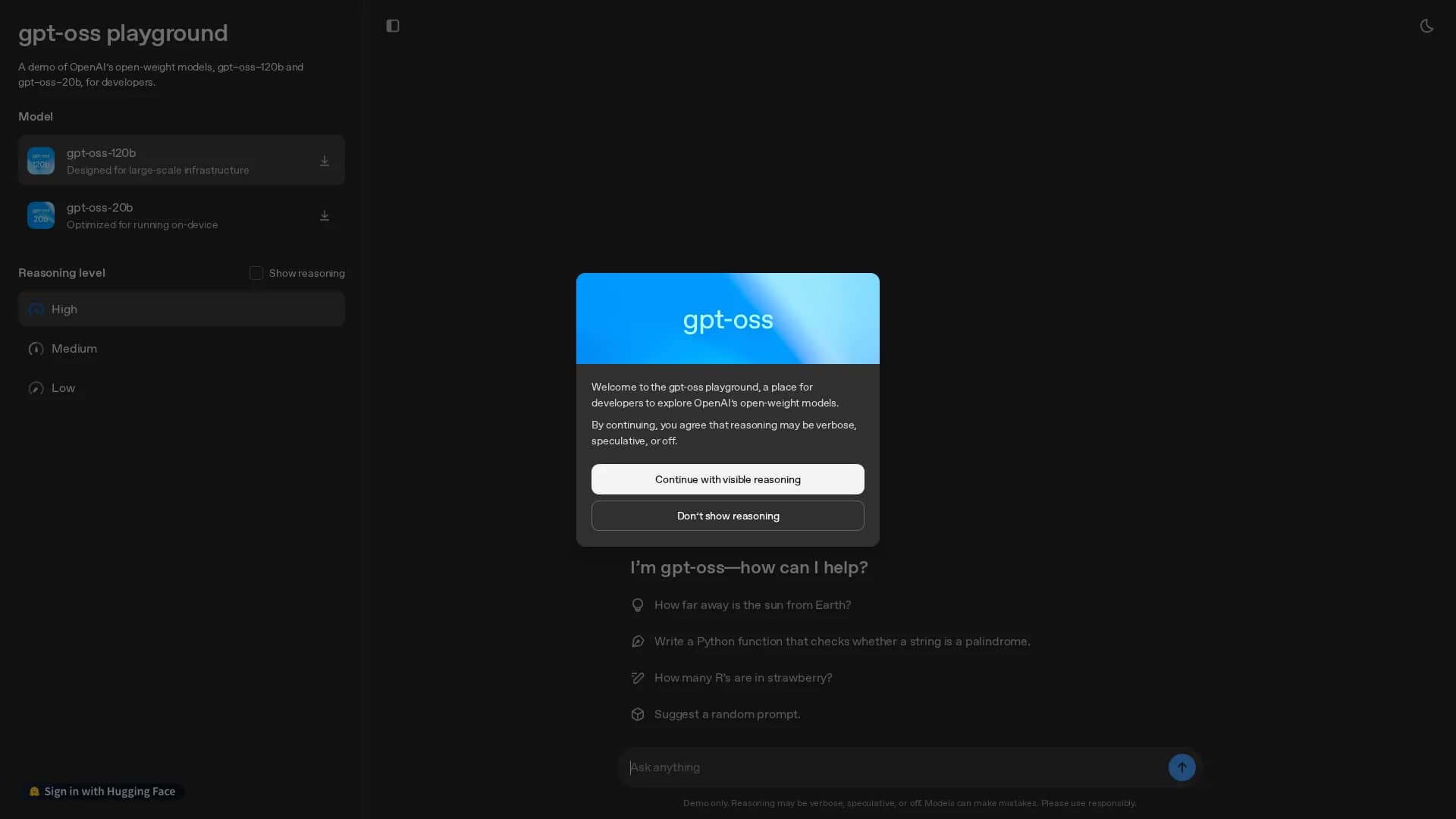Screen dimensions: 1456x819
Task: Click the Welcome to gpt-oss playground paragraph
Action: pyautogui.click(x=715, y=395)
